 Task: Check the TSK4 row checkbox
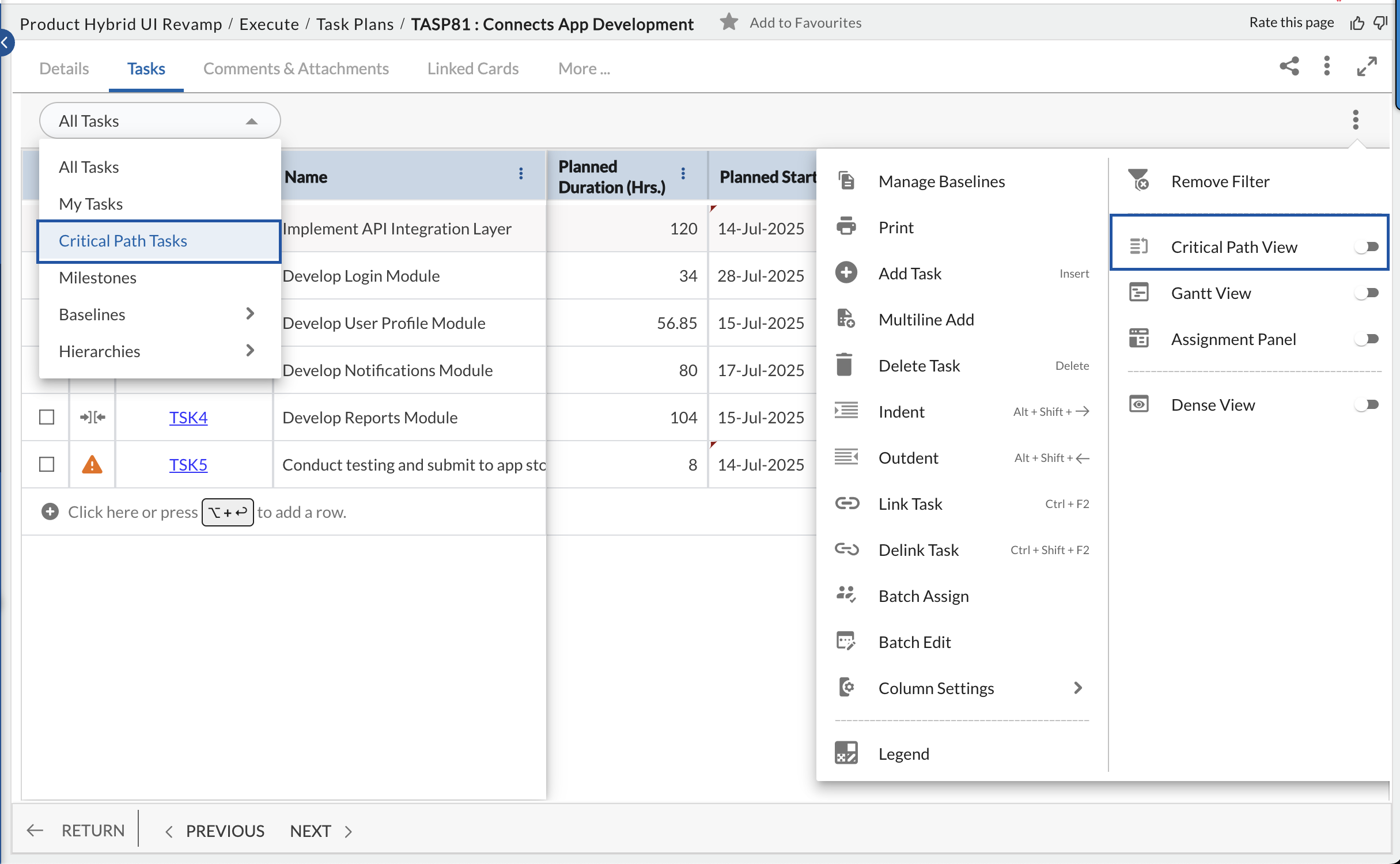47,417
